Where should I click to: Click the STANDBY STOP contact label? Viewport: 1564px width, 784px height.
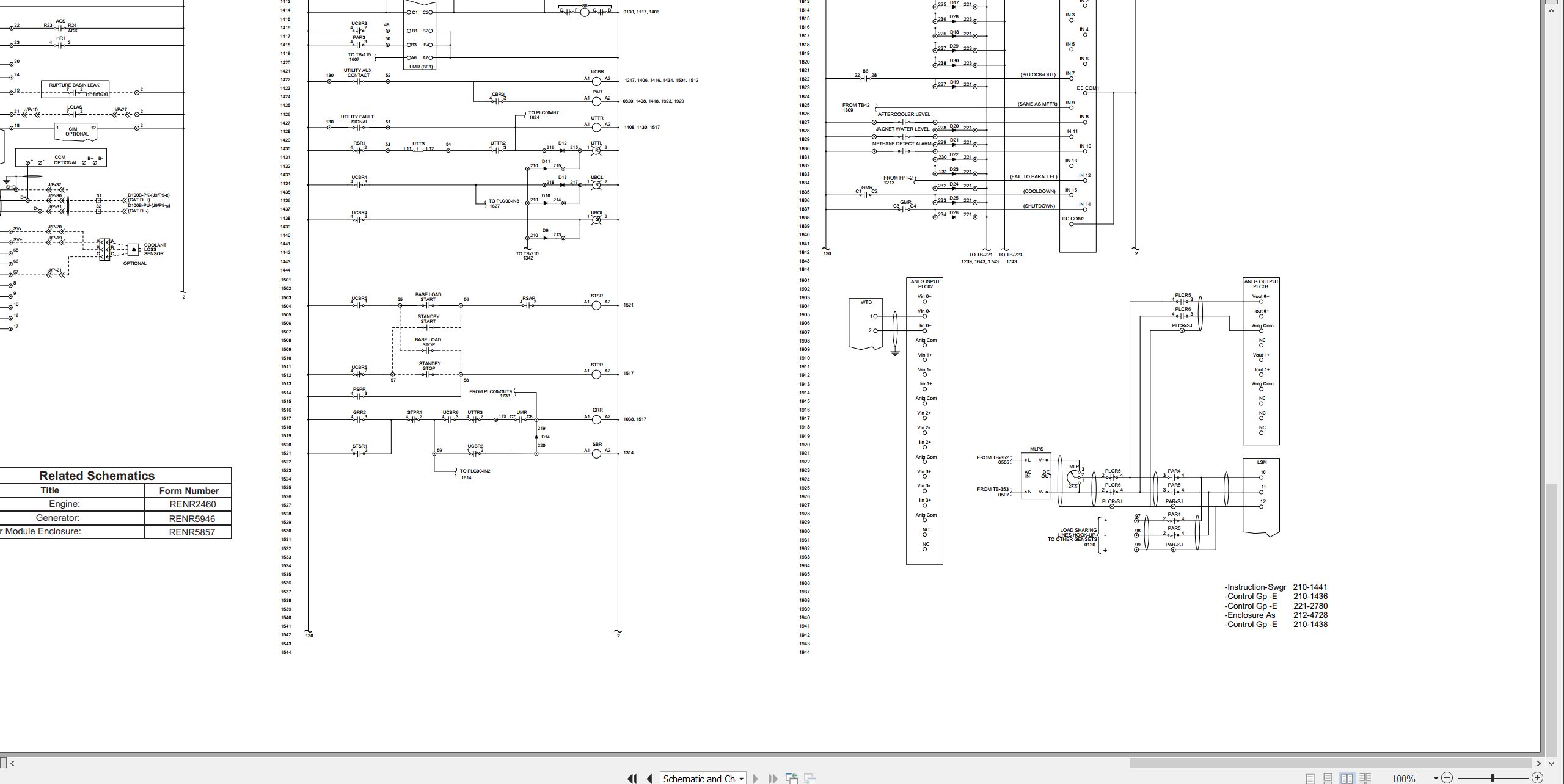[429, 366]
